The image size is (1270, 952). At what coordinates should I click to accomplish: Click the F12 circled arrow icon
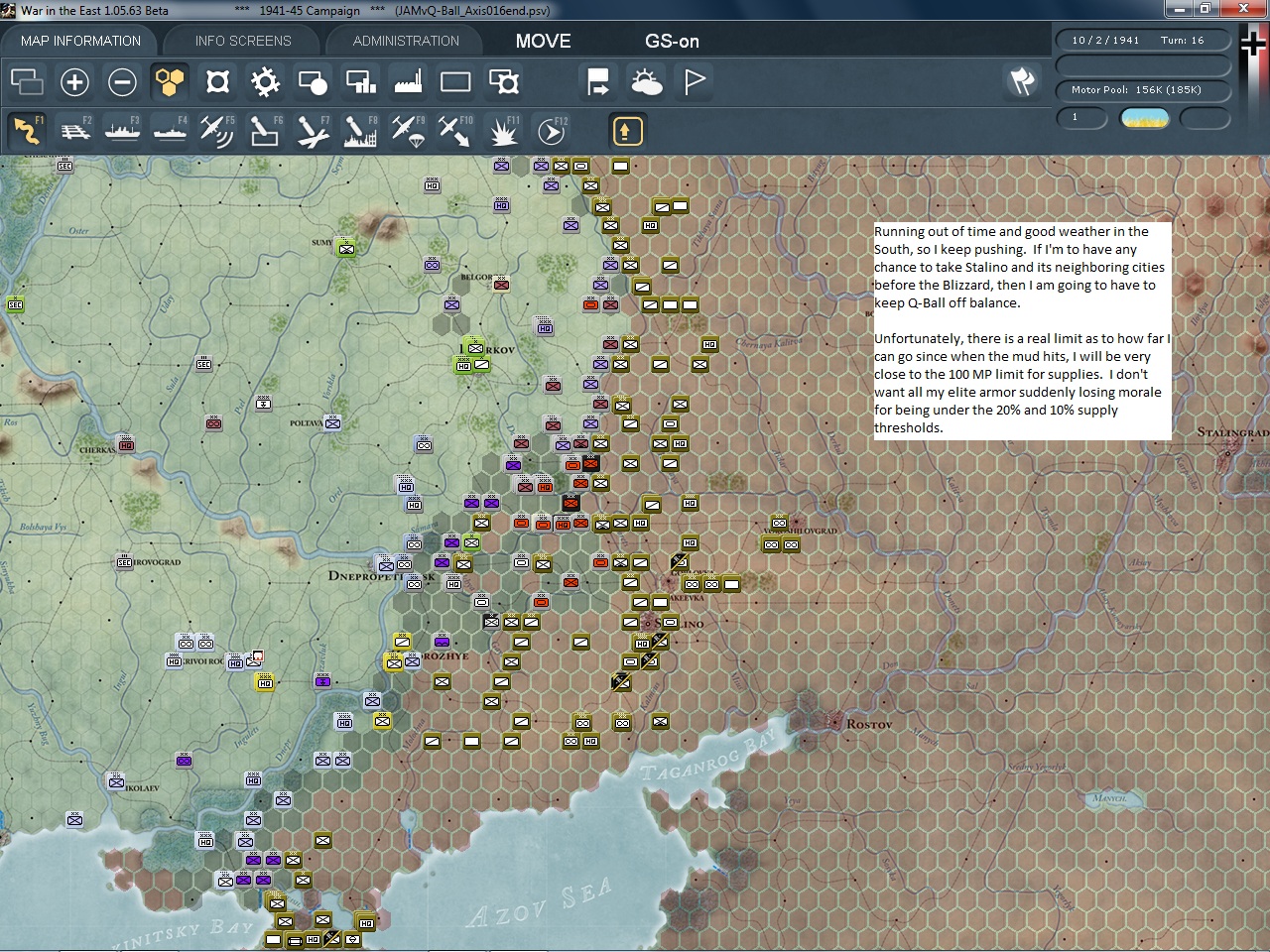point(551,131)
